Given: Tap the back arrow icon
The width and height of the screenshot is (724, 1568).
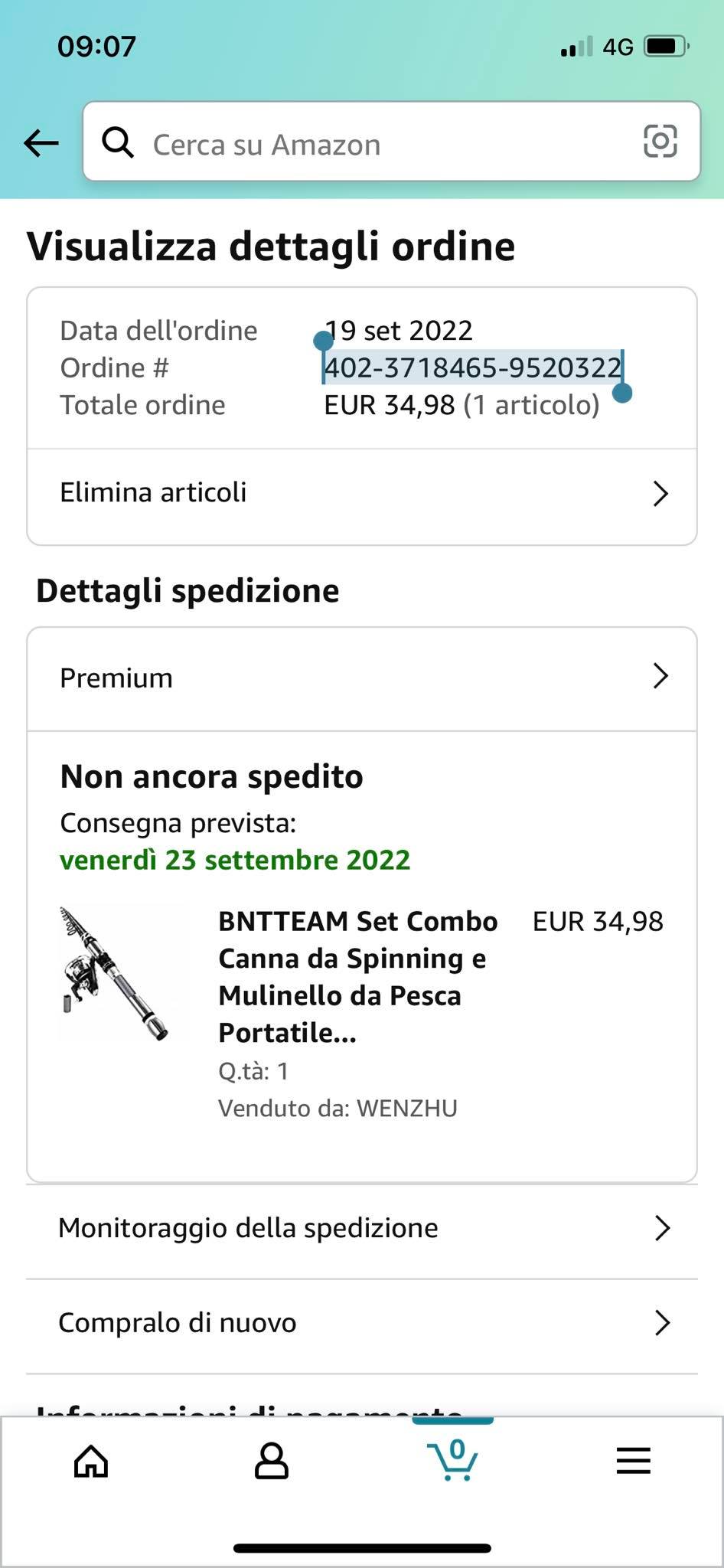Looking at the screenshot, I should (x=41, y=142).
